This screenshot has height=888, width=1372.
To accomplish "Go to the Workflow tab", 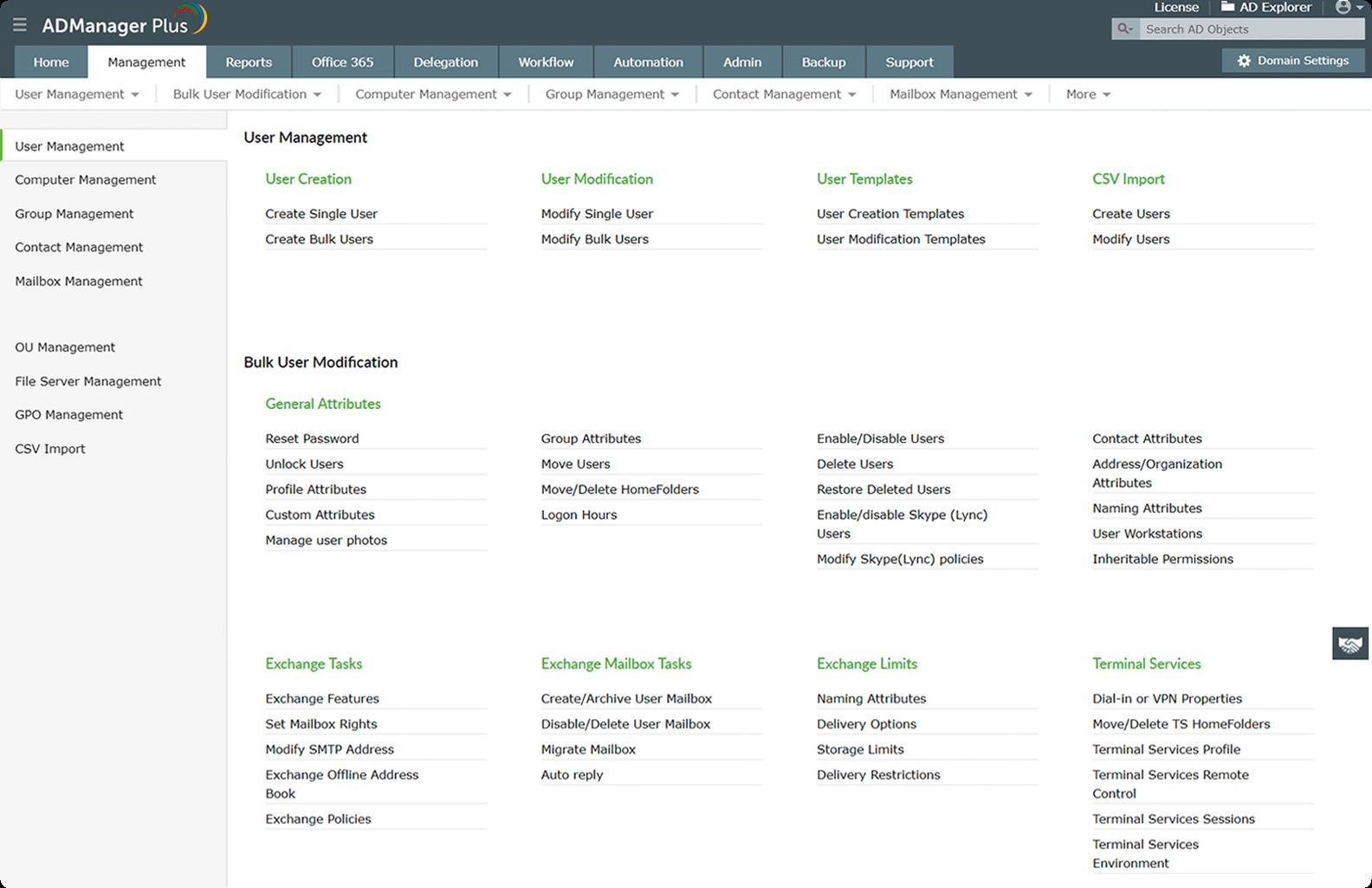I will point(546,62).
